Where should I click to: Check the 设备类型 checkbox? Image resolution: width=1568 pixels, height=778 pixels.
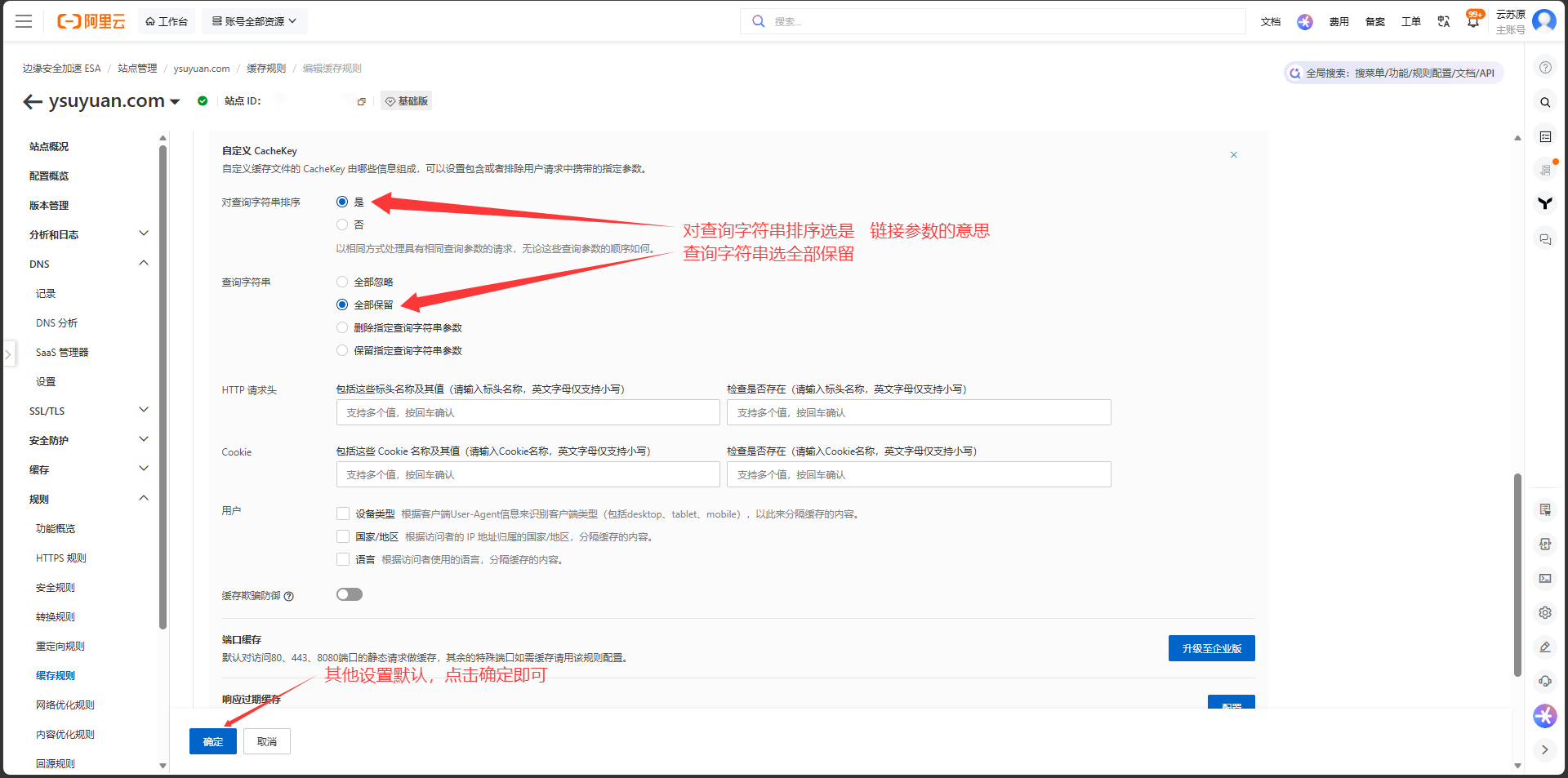pyautogui.click(x=343, y=513)
